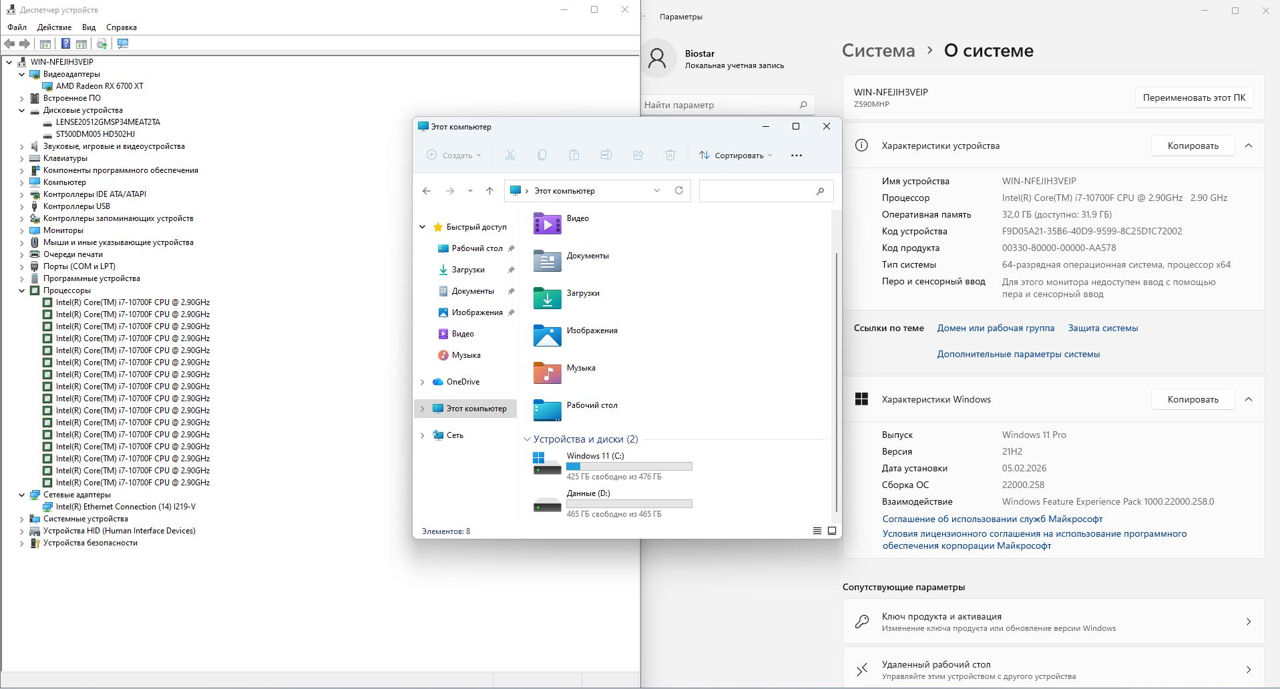1280x689 pixels.
Task: Click Дополнительные параметры системы link
Action: click(1018, 354)
